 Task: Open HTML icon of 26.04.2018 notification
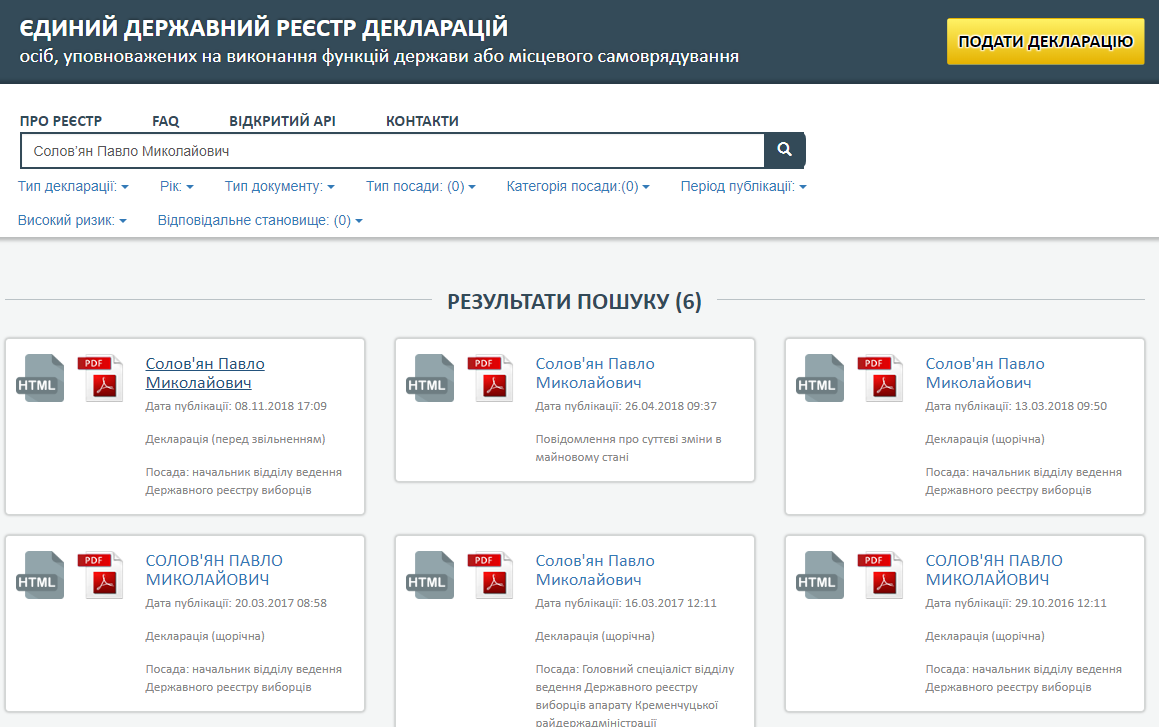[430, 379]
